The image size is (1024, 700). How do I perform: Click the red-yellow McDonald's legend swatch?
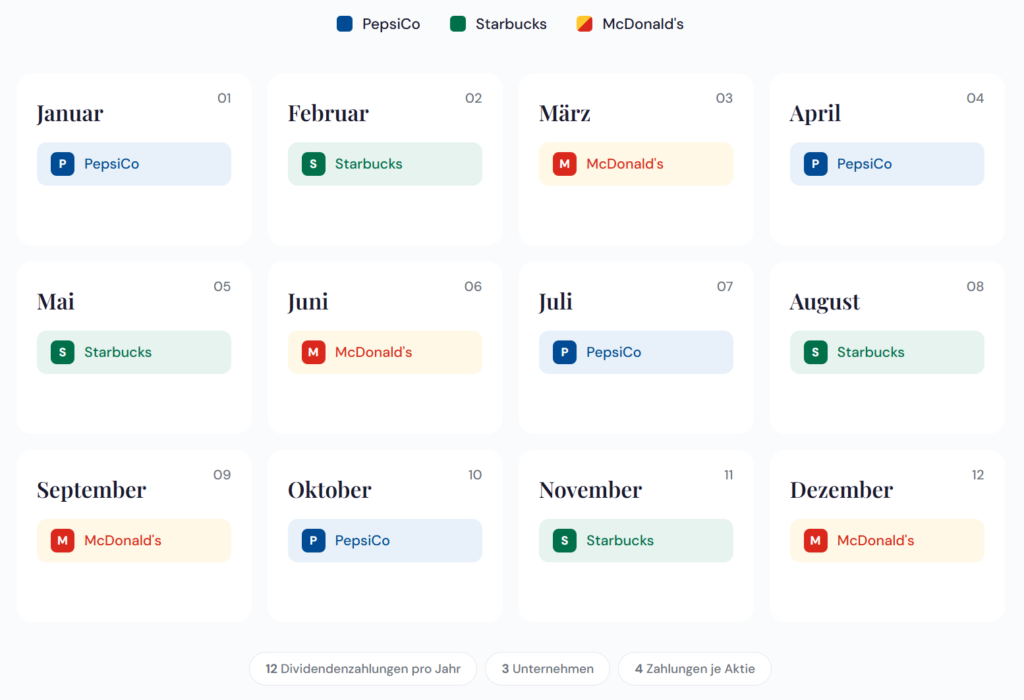(585, 24)
